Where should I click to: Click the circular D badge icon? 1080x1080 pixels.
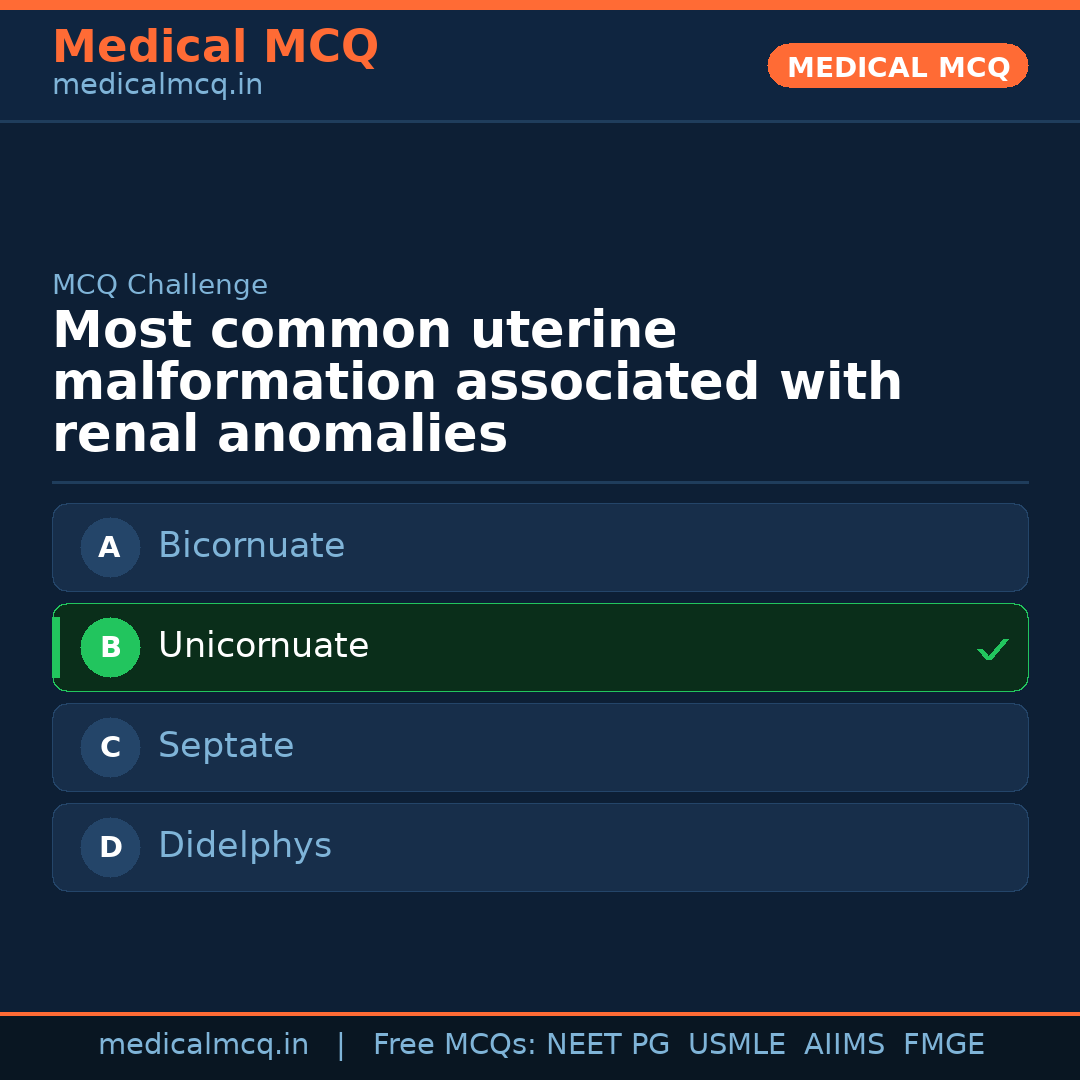110,847
